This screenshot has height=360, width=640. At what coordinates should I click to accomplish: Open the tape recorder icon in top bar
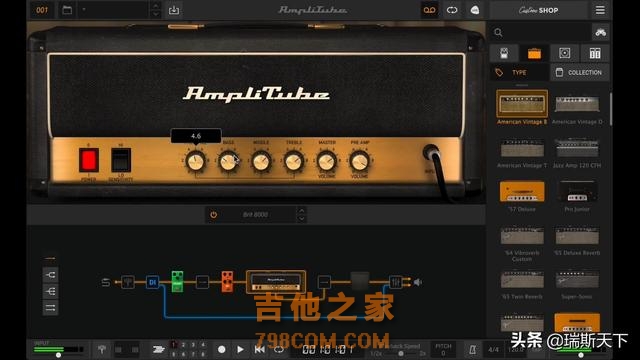tap(429, 10)
